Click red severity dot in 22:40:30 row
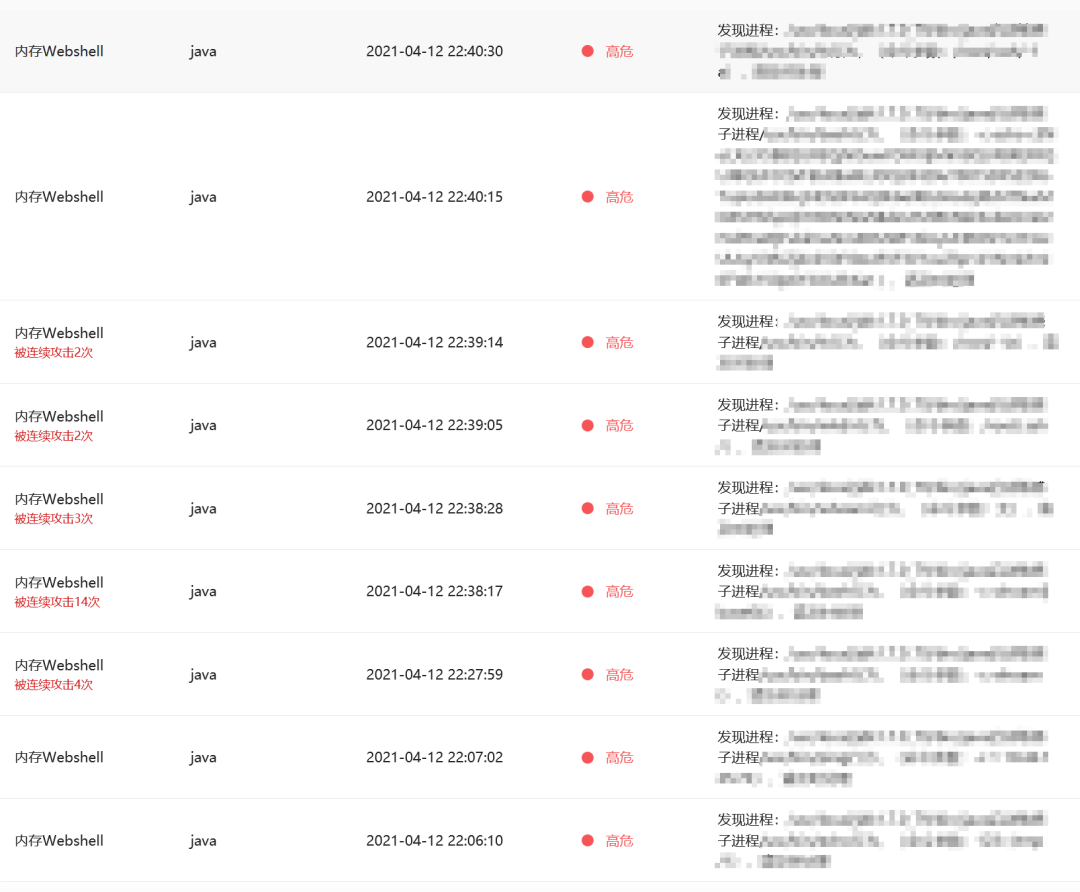 tap(588, 51)
